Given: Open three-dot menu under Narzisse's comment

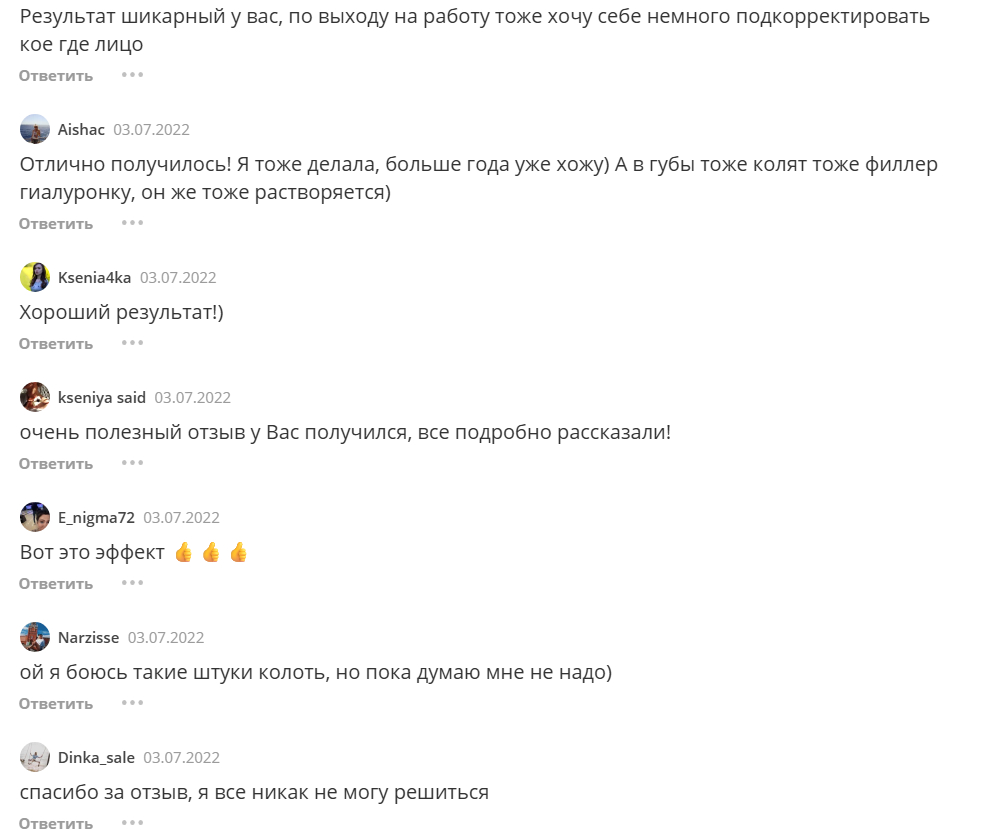Looking at the screenshot, I should 133,703.
